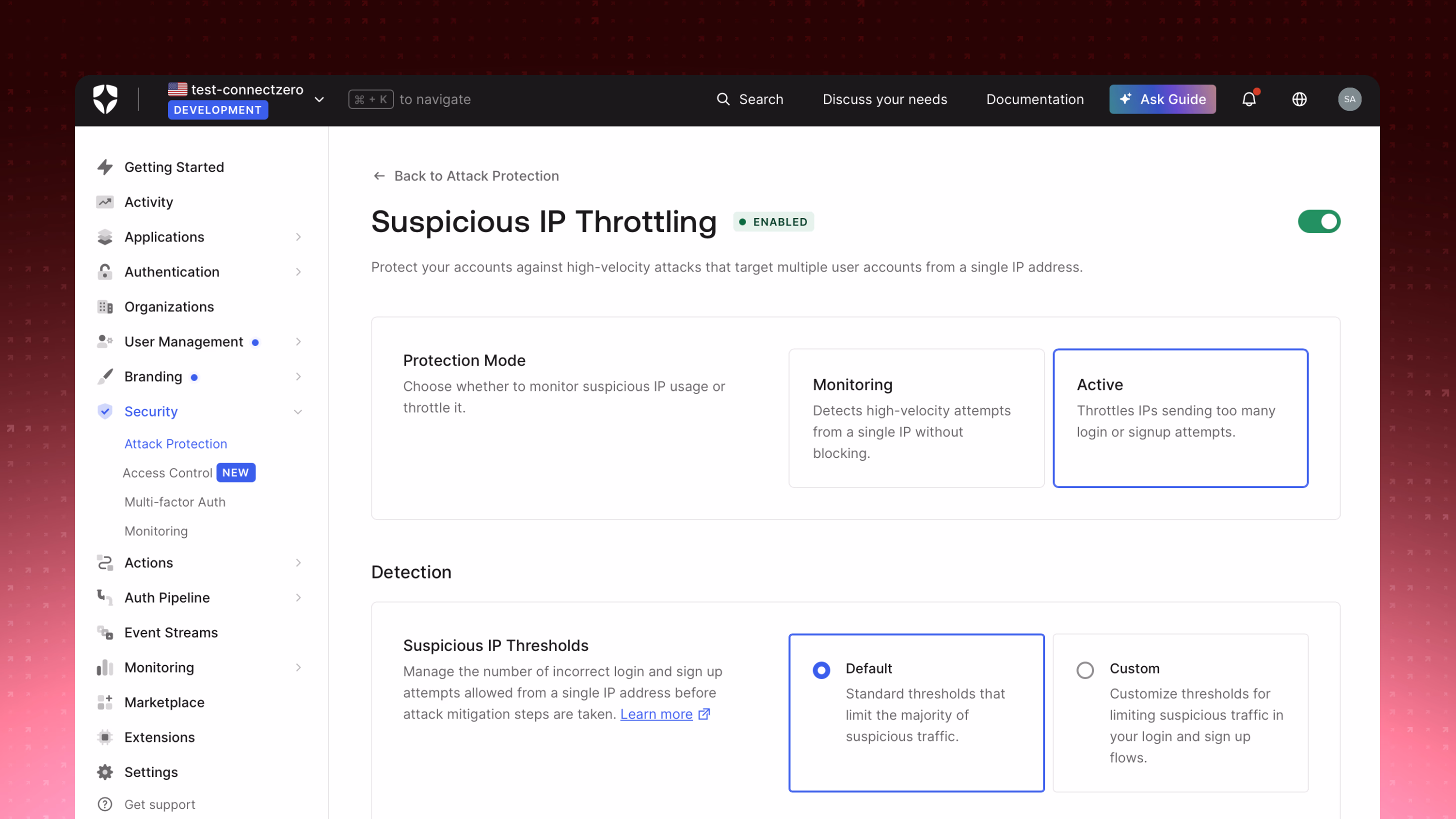This screenshot has width=1456, height=819.
Task: Click the ⌘ + K navigate shortcut
Action: [x=371, y=99]
